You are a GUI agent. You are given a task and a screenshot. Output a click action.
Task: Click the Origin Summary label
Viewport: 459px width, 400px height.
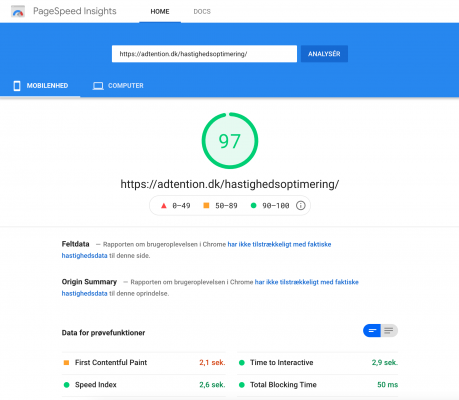[x=89, y=282]
